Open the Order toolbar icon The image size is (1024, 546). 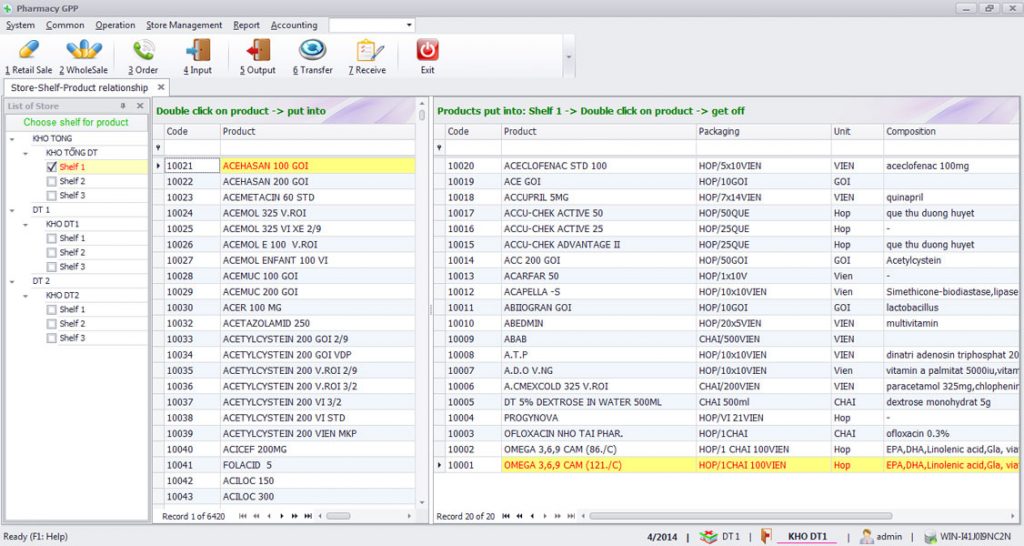point(143,51)
